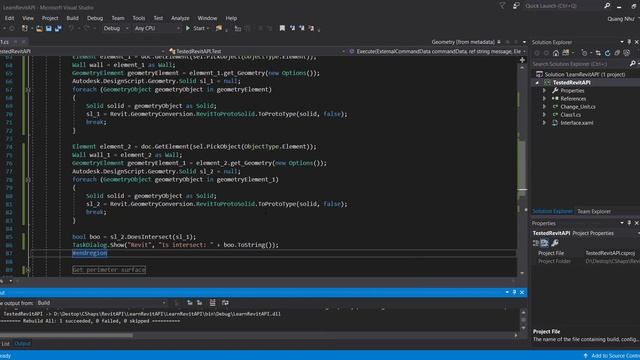Click Show All Files icon in Solution Explorer

pyautogui.click(x=627, y=53)
